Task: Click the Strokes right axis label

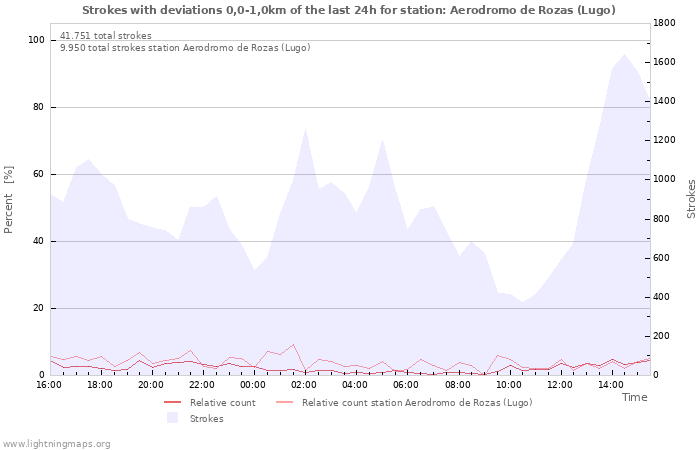Action: tap(691, 198)
